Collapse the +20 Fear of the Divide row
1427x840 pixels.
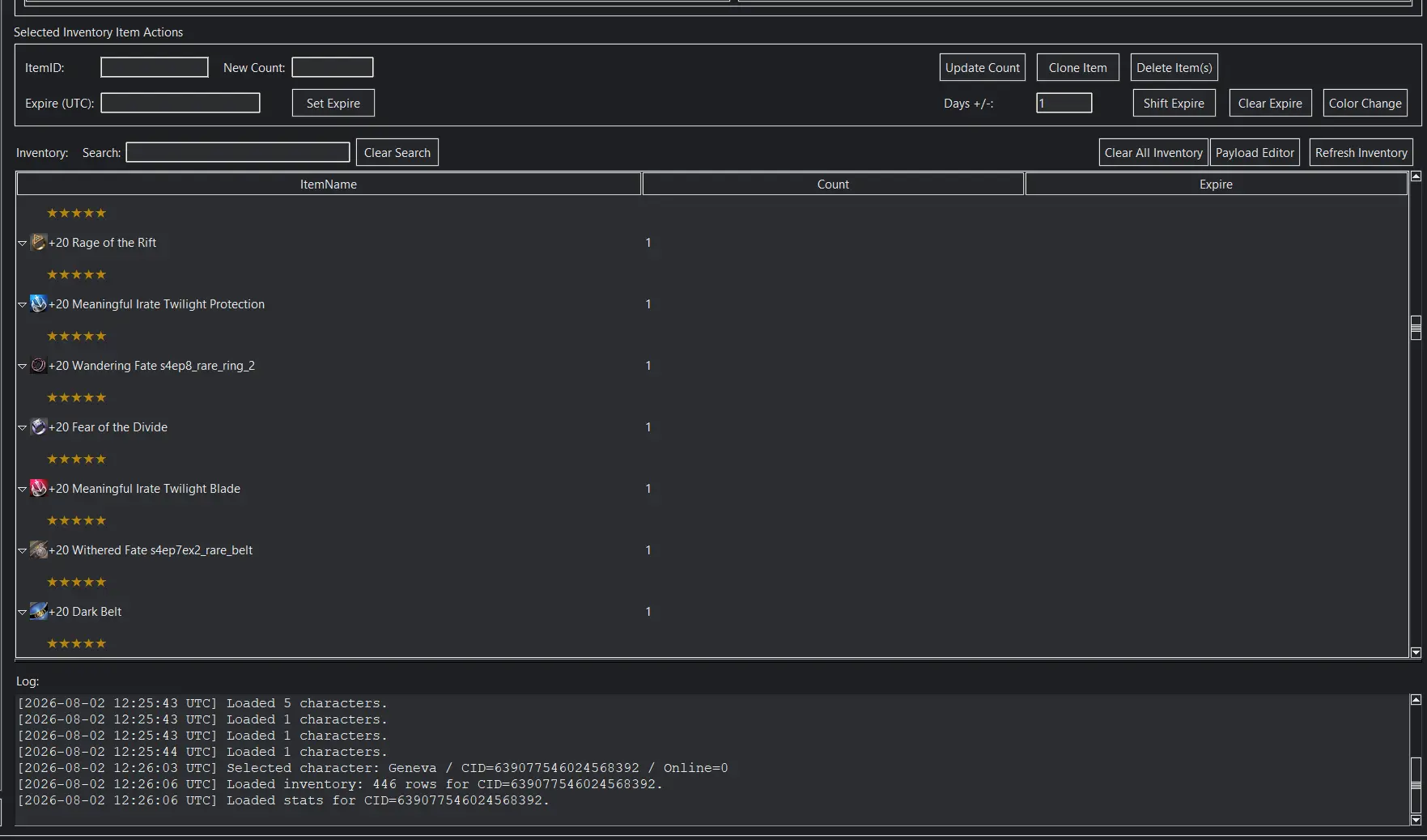tap(23, 427)
